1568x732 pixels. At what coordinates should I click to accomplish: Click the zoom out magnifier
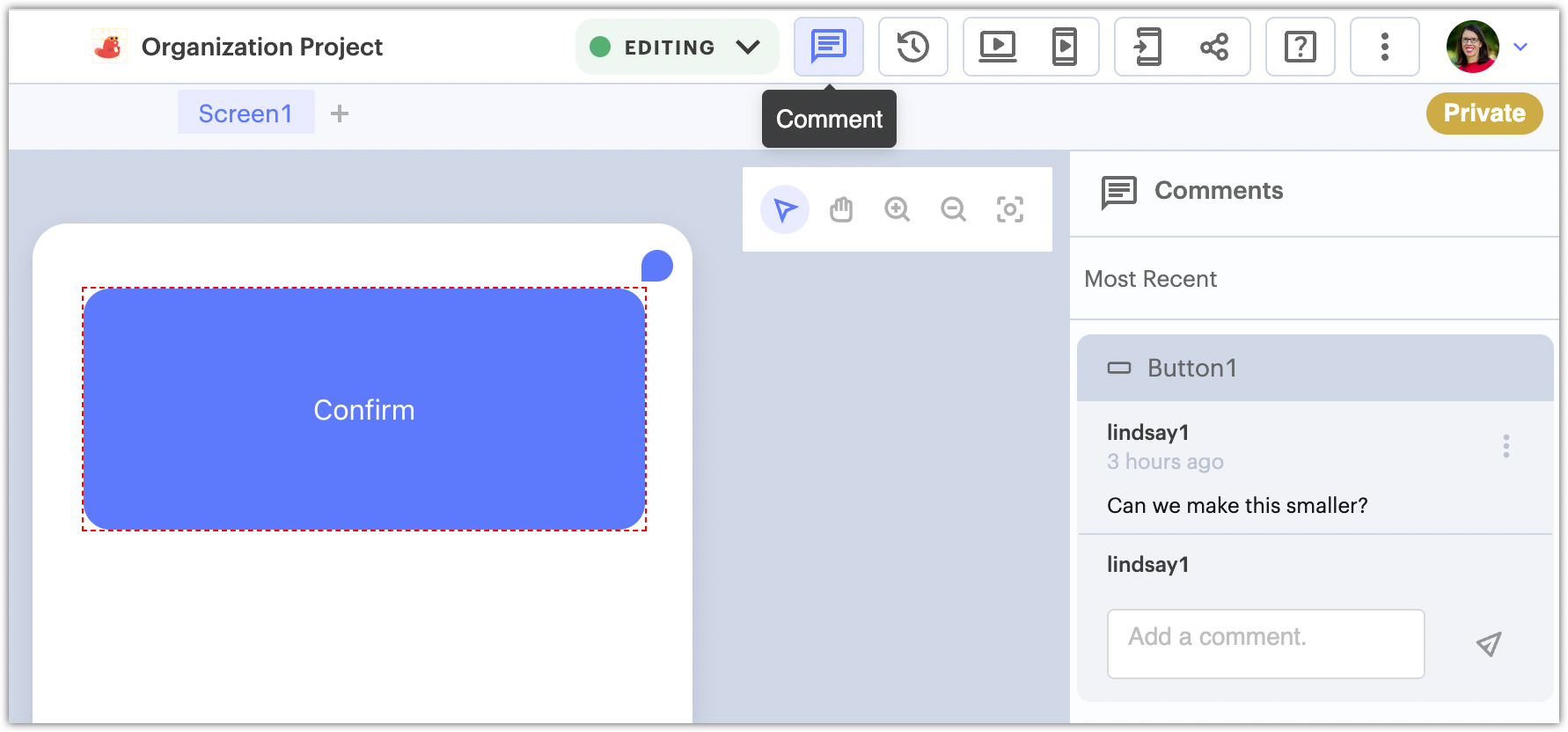coord(954,209)
